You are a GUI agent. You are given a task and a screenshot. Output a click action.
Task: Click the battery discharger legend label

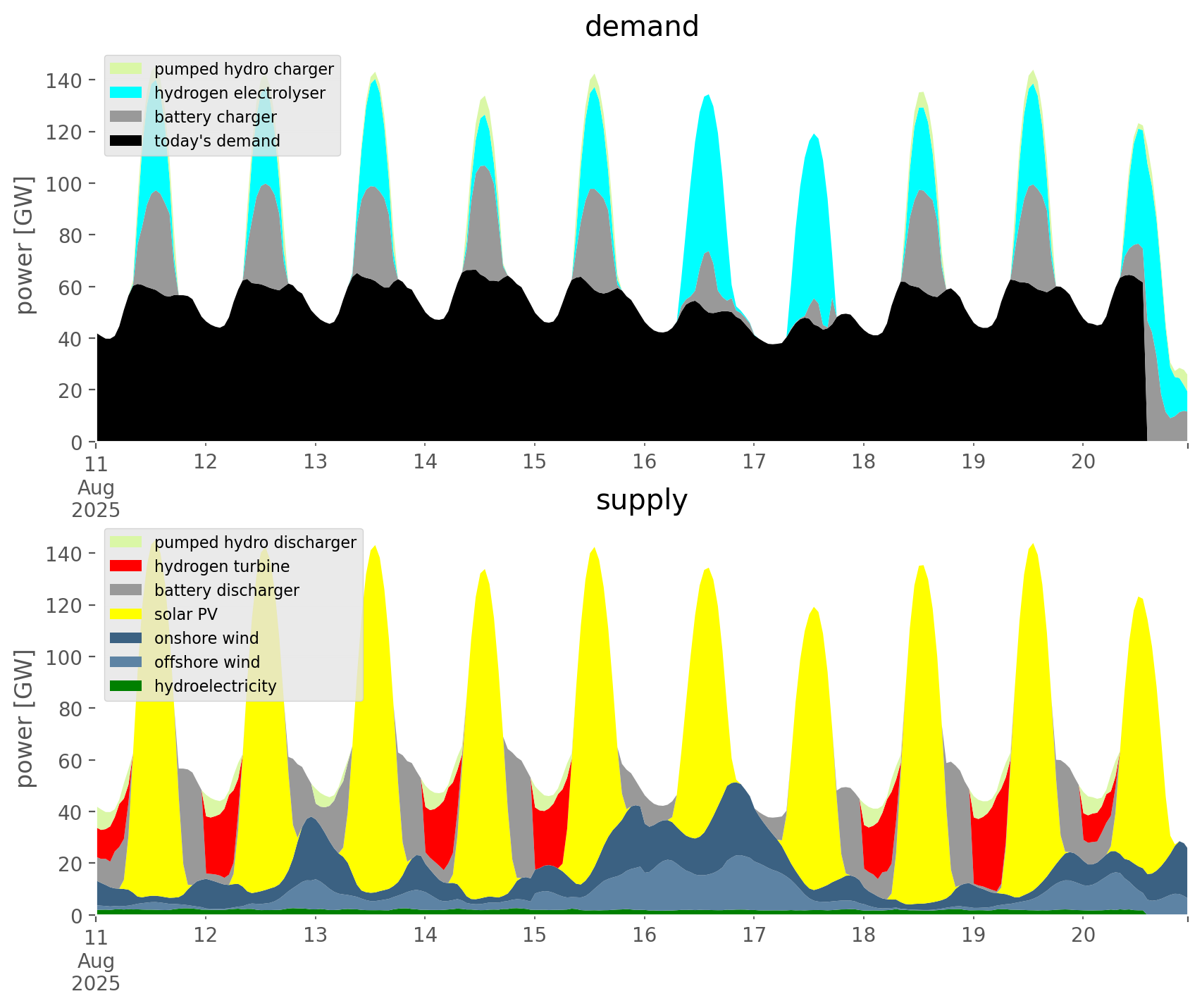point(226,590)
